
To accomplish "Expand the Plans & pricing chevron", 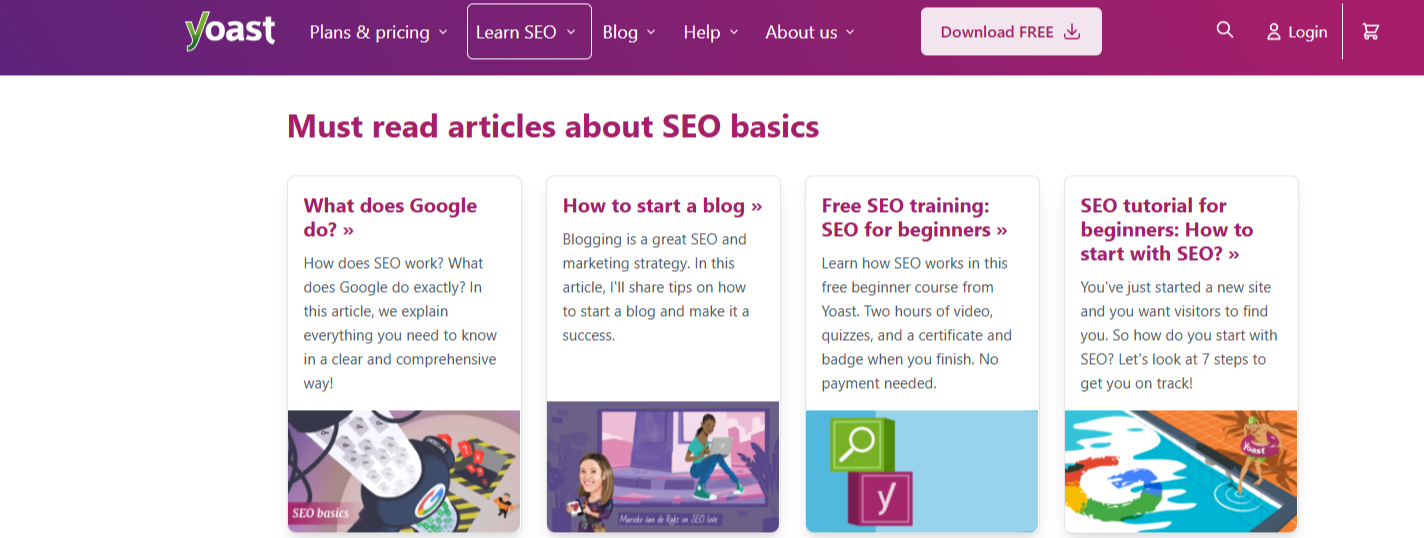I will pos(443,32).
